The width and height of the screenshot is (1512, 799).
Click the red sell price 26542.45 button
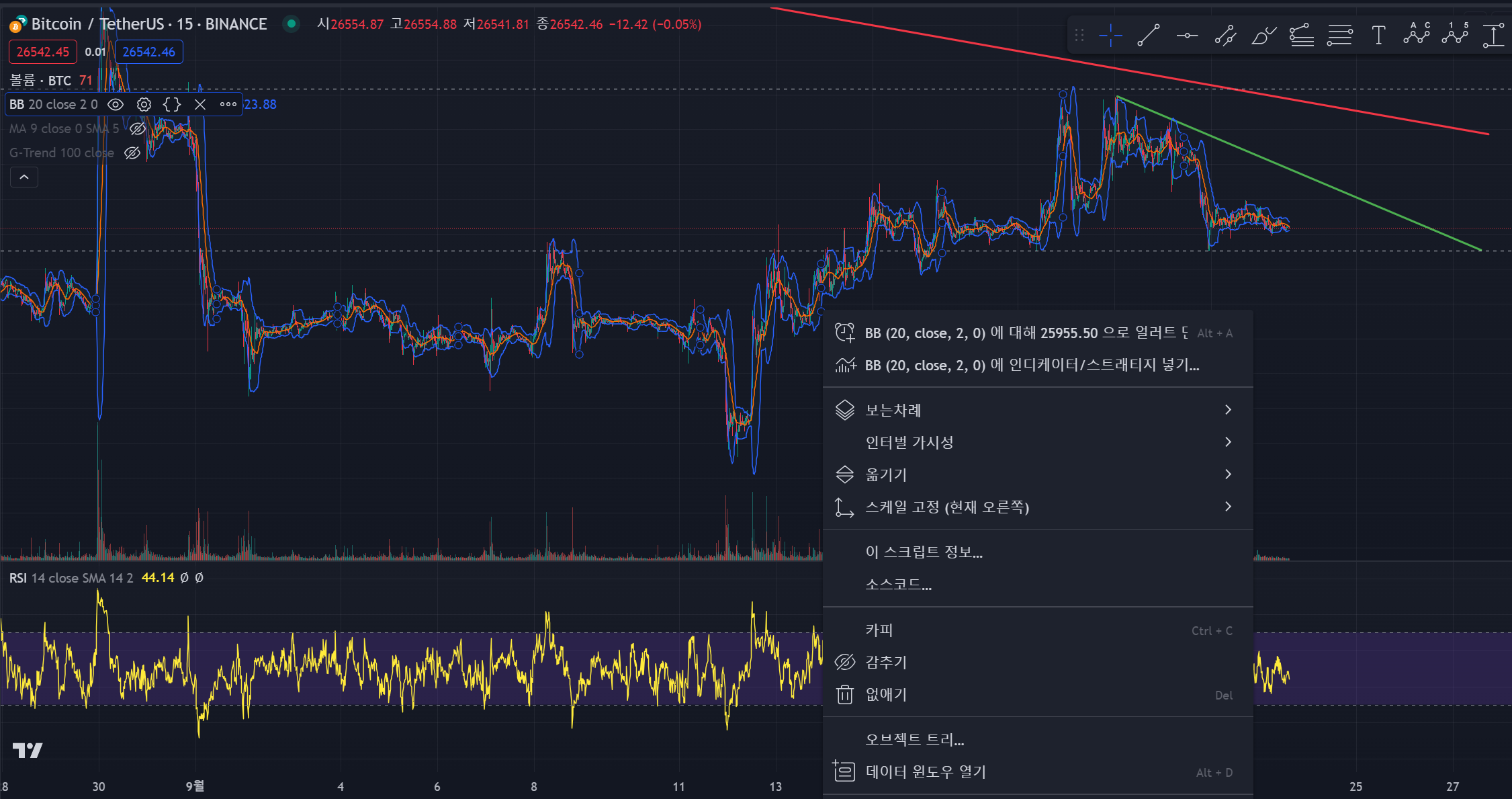pyautogui.click(x=42, y=52)
